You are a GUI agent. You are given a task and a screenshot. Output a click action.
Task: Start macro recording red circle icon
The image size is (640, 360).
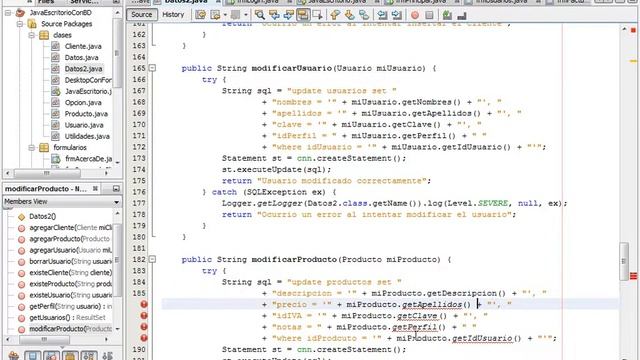pos(415,15)
